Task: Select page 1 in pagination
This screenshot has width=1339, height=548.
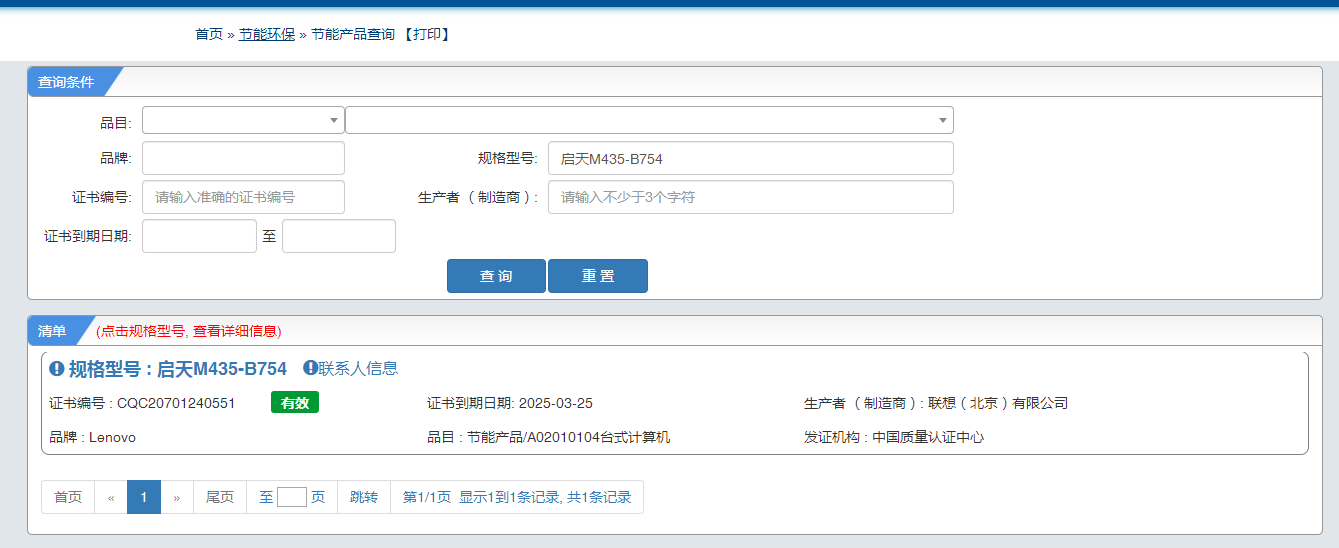Action: [x=144, y=497]
